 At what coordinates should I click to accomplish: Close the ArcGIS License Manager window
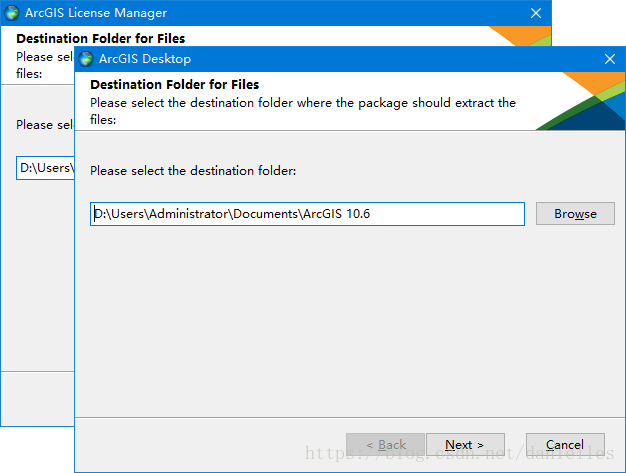click(x=536, y=13)
